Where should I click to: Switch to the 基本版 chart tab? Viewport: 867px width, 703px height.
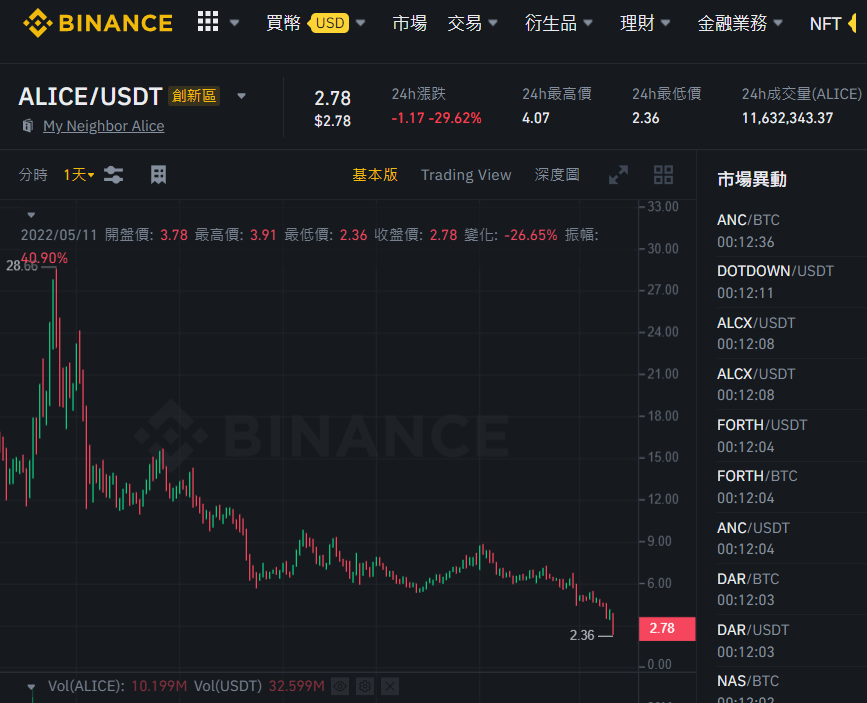[375, 175]
